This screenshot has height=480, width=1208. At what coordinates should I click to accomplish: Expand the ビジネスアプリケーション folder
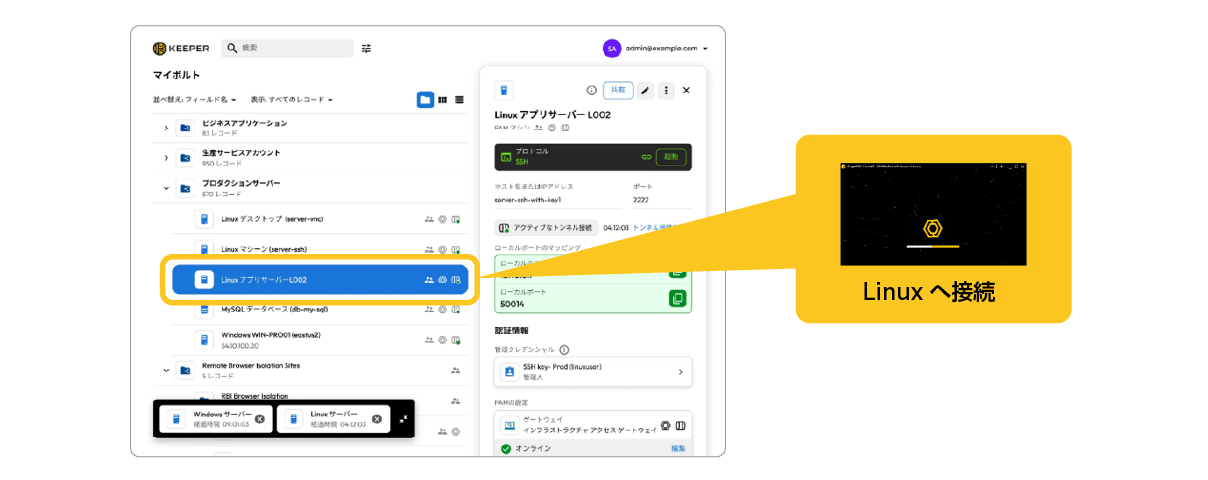[166, 128]
